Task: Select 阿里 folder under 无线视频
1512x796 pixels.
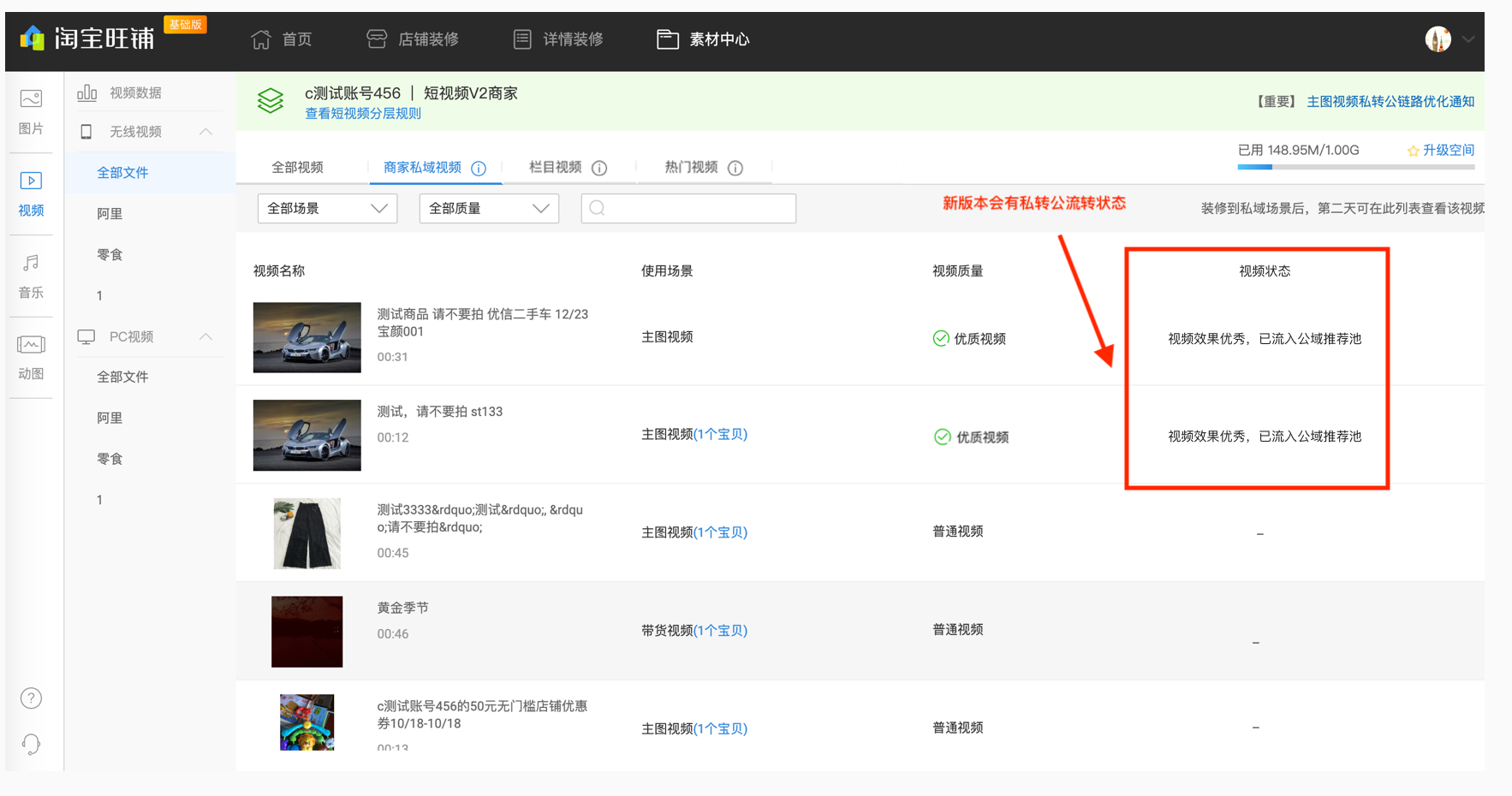Action: [110, 214]
